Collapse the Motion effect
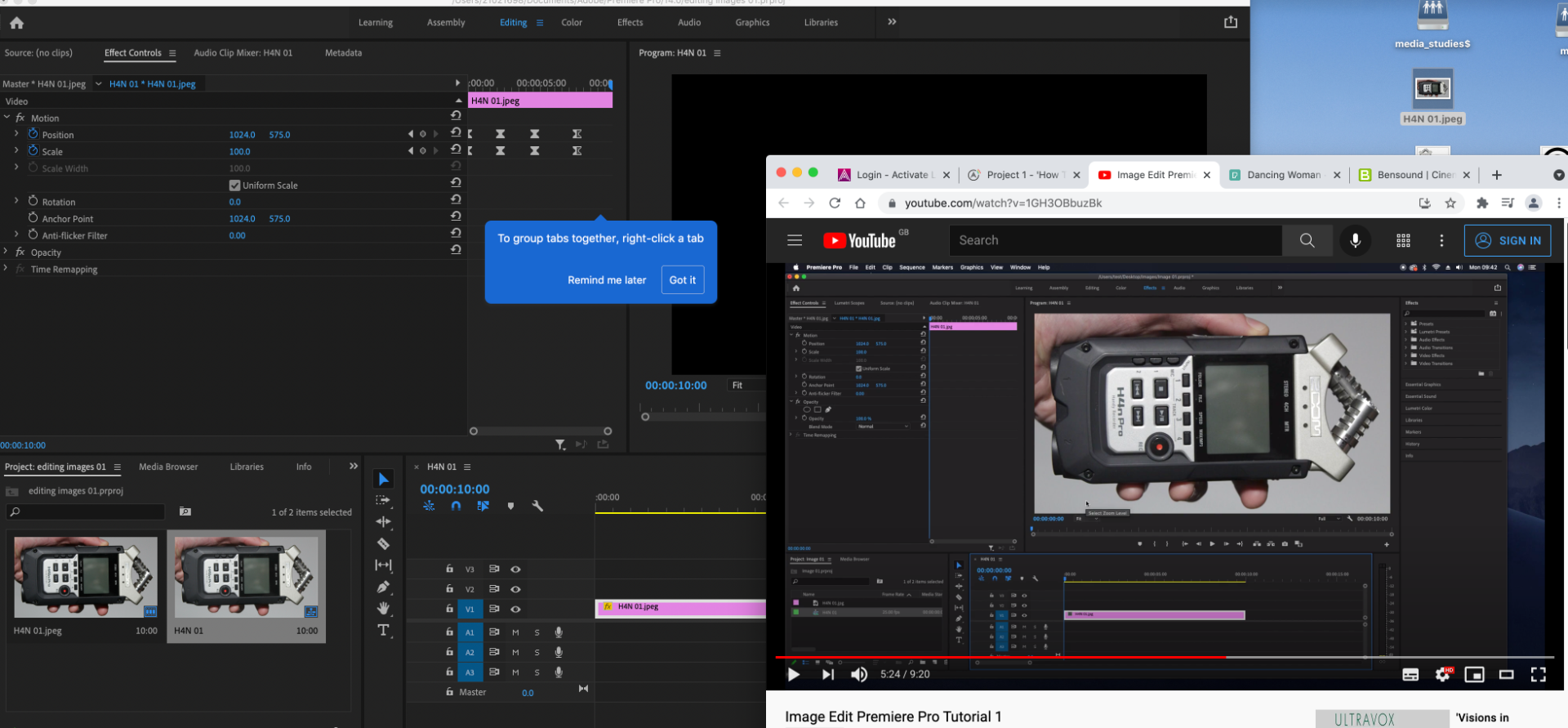 point(7,118)
